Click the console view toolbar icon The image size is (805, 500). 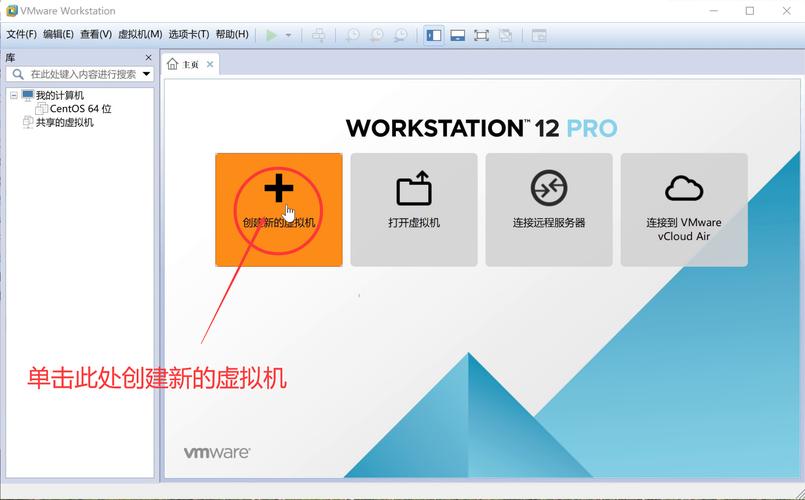pos(539,35)
